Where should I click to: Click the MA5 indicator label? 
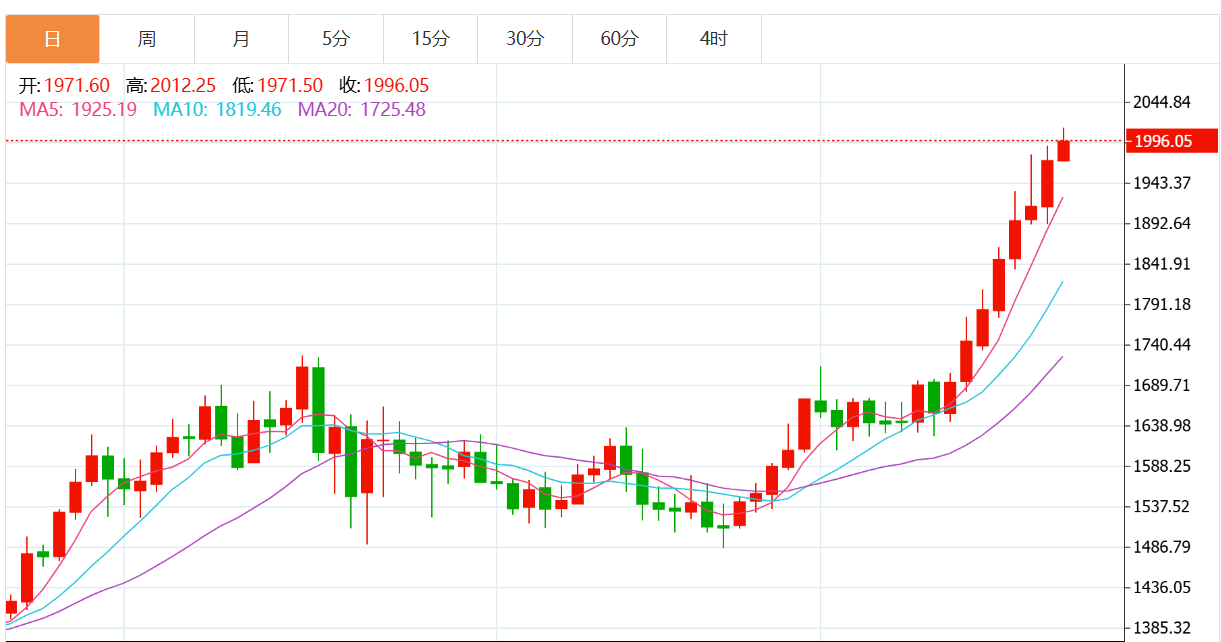click(78, 109)
